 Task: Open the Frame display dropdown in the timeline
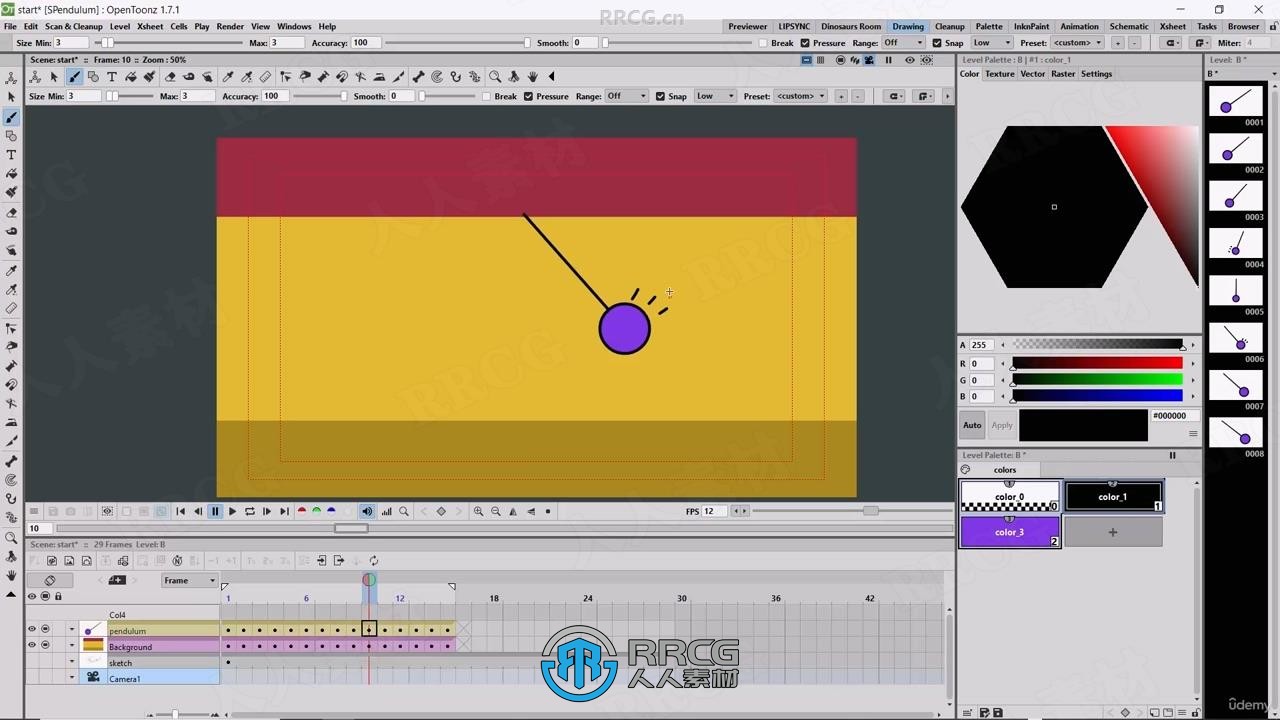click(x=190, y=580)
